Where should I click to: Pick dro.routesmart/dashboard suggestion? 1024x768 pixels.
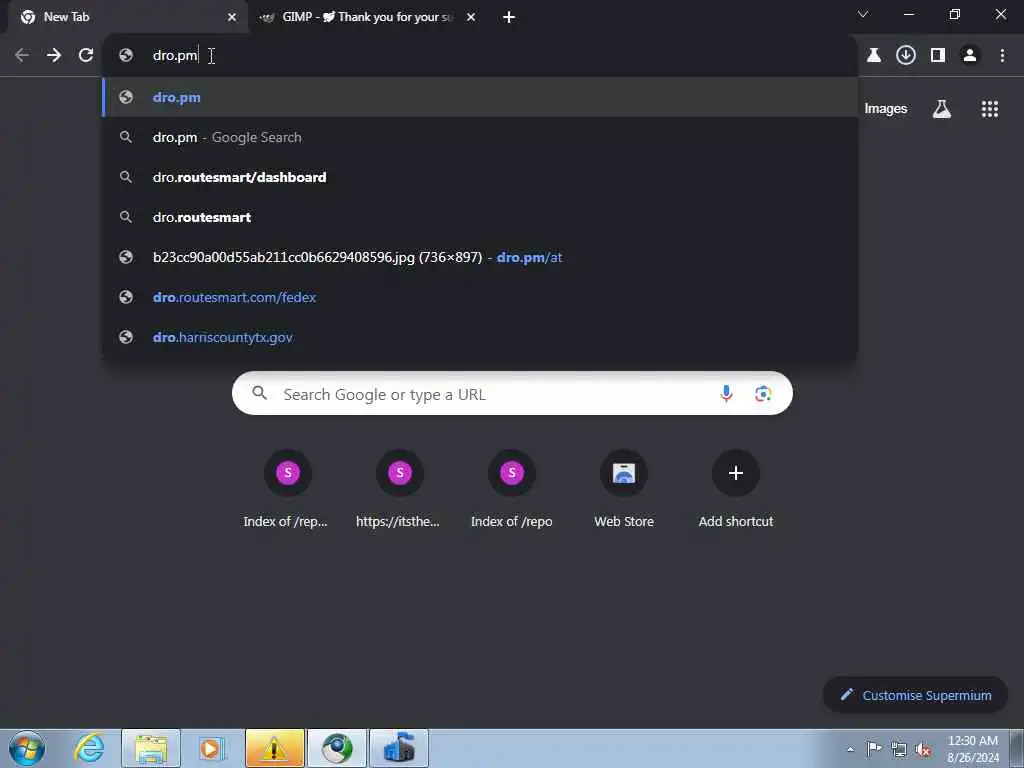[480, 177]
